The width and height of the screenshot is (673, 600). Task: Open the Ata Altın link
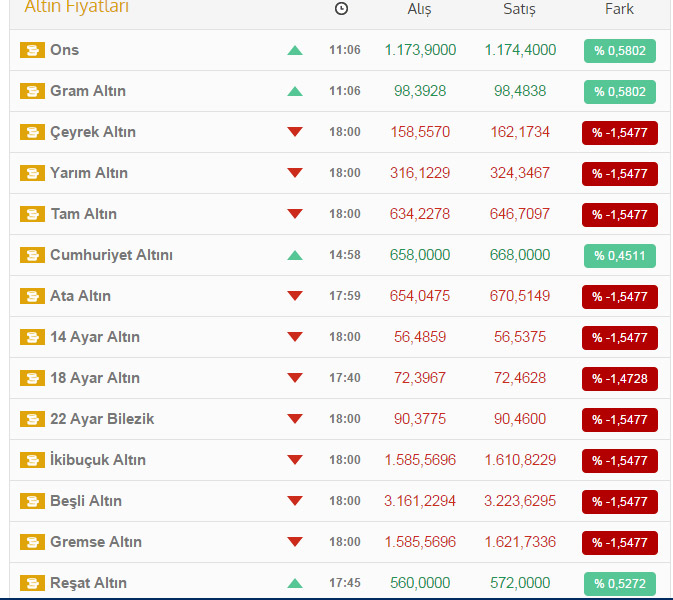80,296
